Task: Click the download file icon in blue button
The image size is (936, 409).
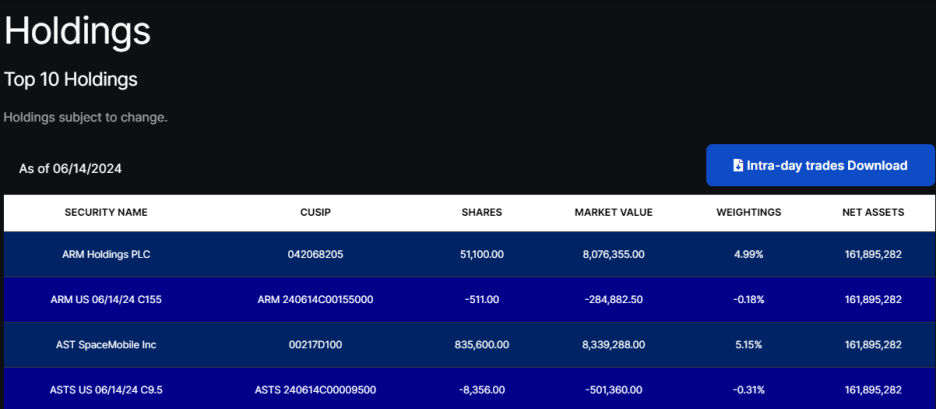Action: point(738,165)
